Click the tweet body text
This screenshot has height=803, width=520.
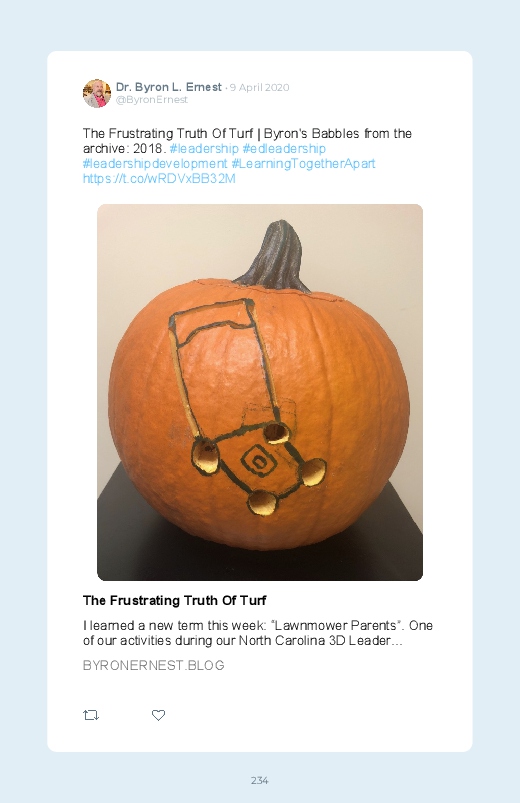(x=247, y=156)
